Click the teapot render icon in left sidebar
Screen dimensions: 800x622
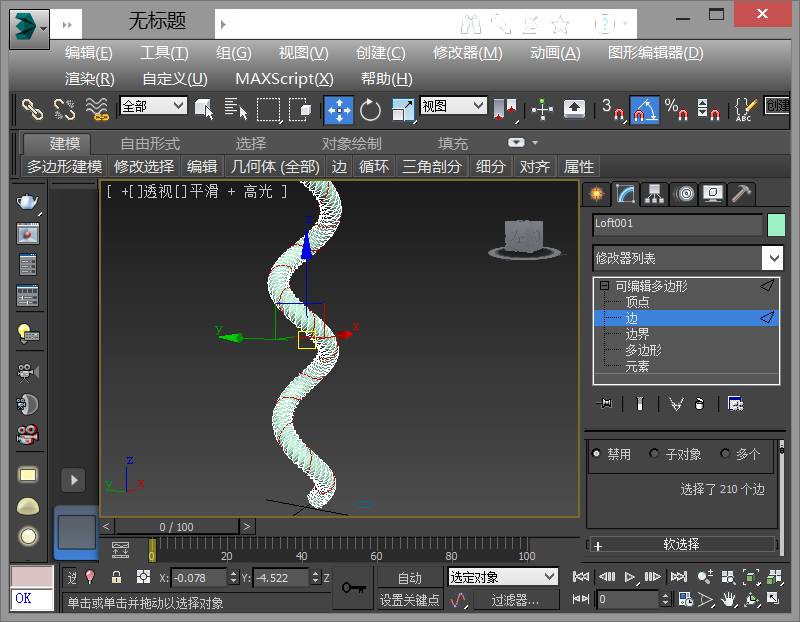(28, 203)
